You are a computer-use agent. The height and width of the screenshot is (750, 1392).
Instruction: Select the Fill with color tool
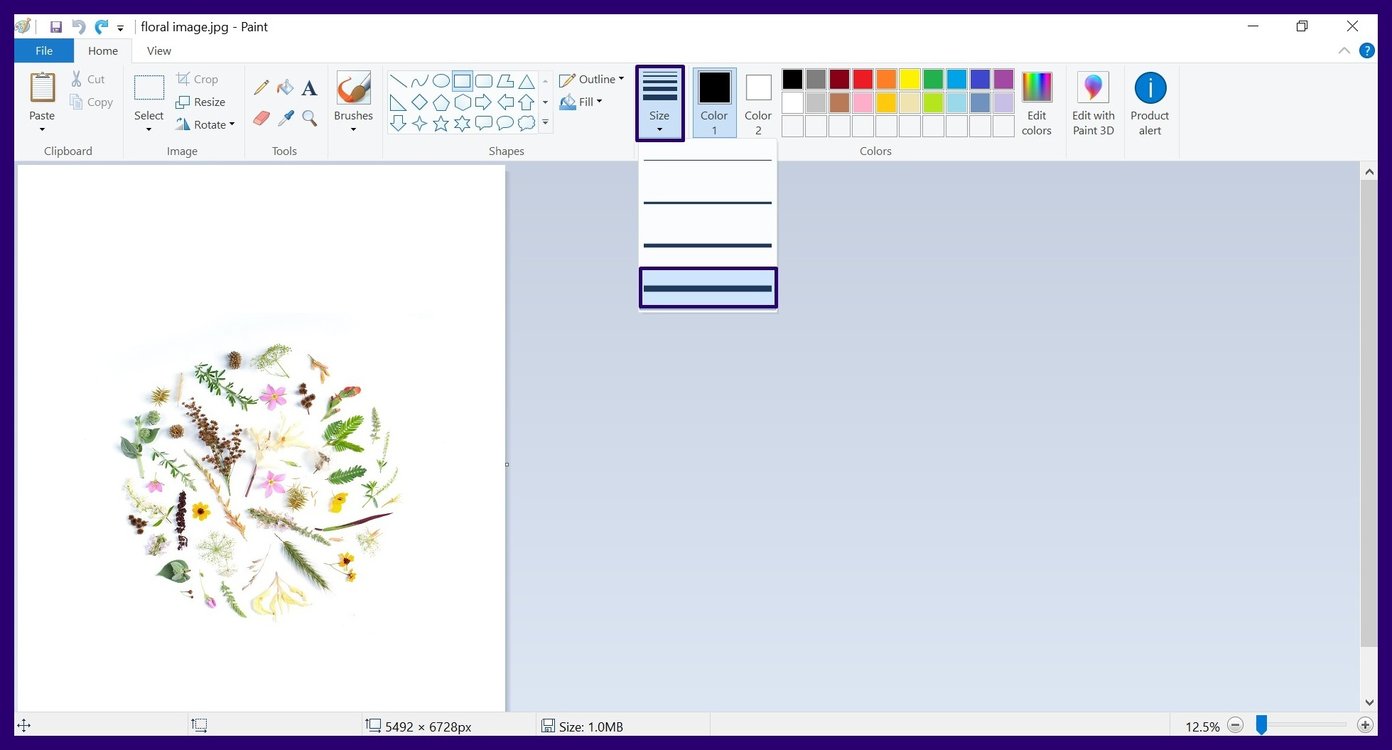[285, 87]
